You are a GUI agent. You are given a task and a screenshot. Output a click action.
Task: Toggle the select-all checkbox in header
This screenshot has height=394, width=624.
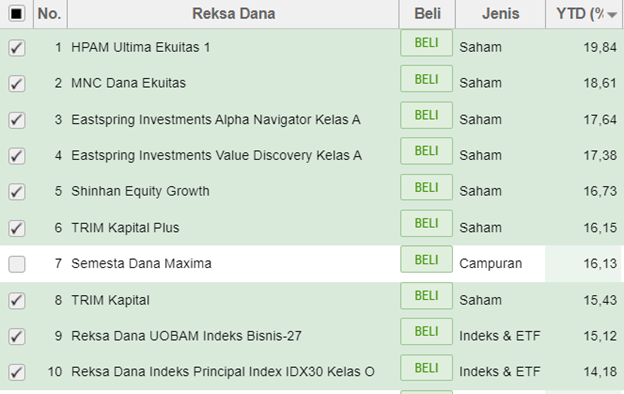click(17, 14)
